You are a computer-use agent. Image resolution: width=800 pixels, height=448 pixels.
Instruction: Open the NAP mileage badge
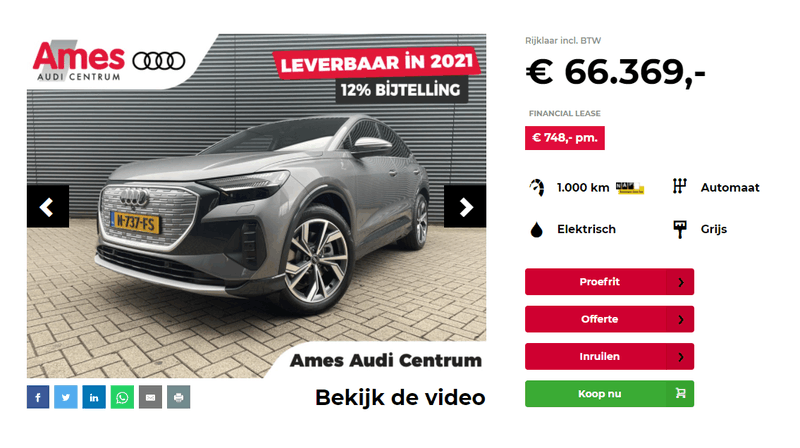[x=630, y=188]
